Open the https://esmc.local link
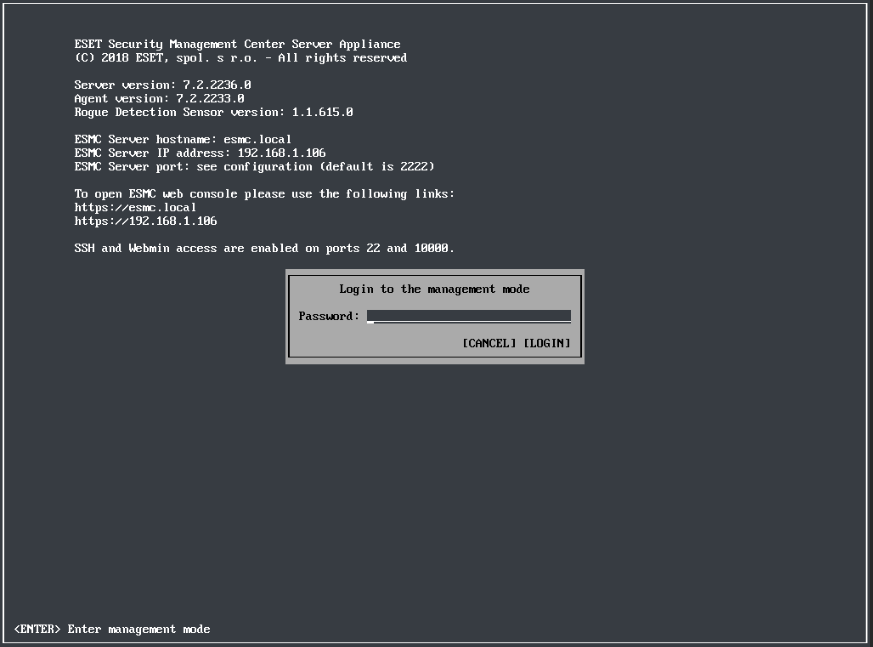Screen dimensions: 873x647 point(135,207)
